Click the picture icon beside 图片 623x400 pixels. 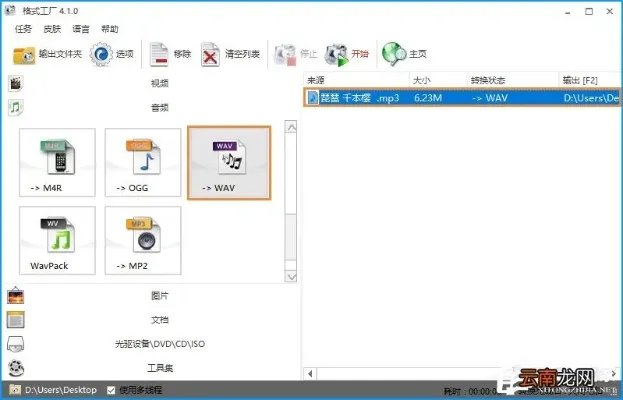(15, 296)
